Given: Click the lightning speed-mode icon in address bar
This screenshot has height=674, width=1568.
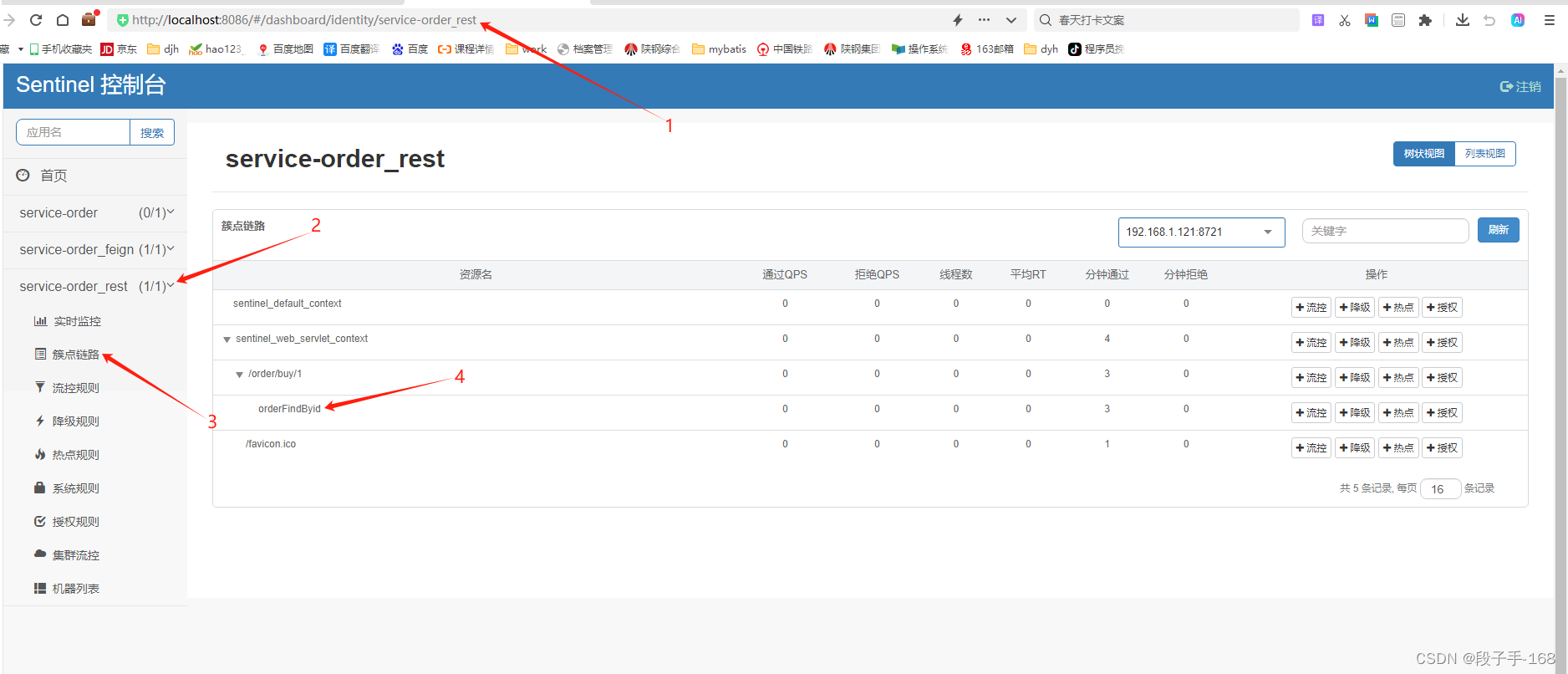Looking at the screenshot, I should 958,20.
